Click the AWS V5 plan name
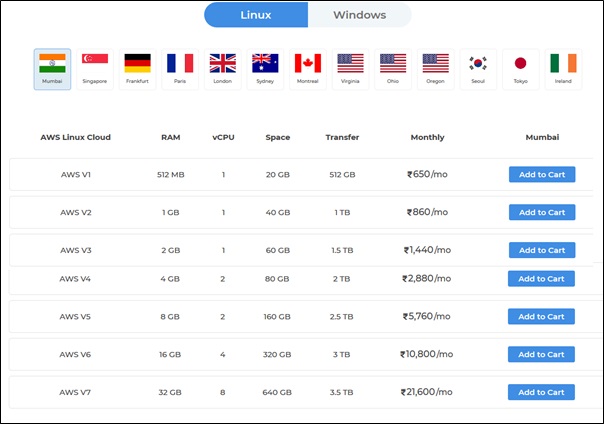This screenshot has width=604, height=424. pyautogui.click(x=75, y=317)
